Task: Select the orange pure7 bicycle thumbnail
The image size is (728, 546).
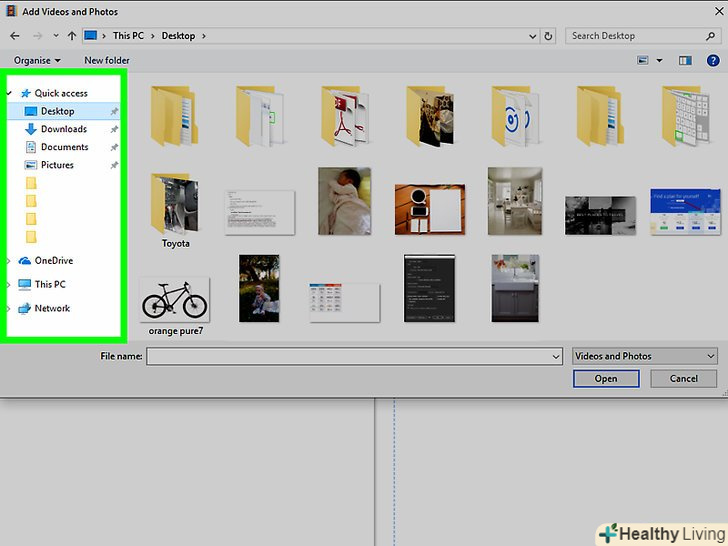Action: pyautogui.click(x=175, y=299)
